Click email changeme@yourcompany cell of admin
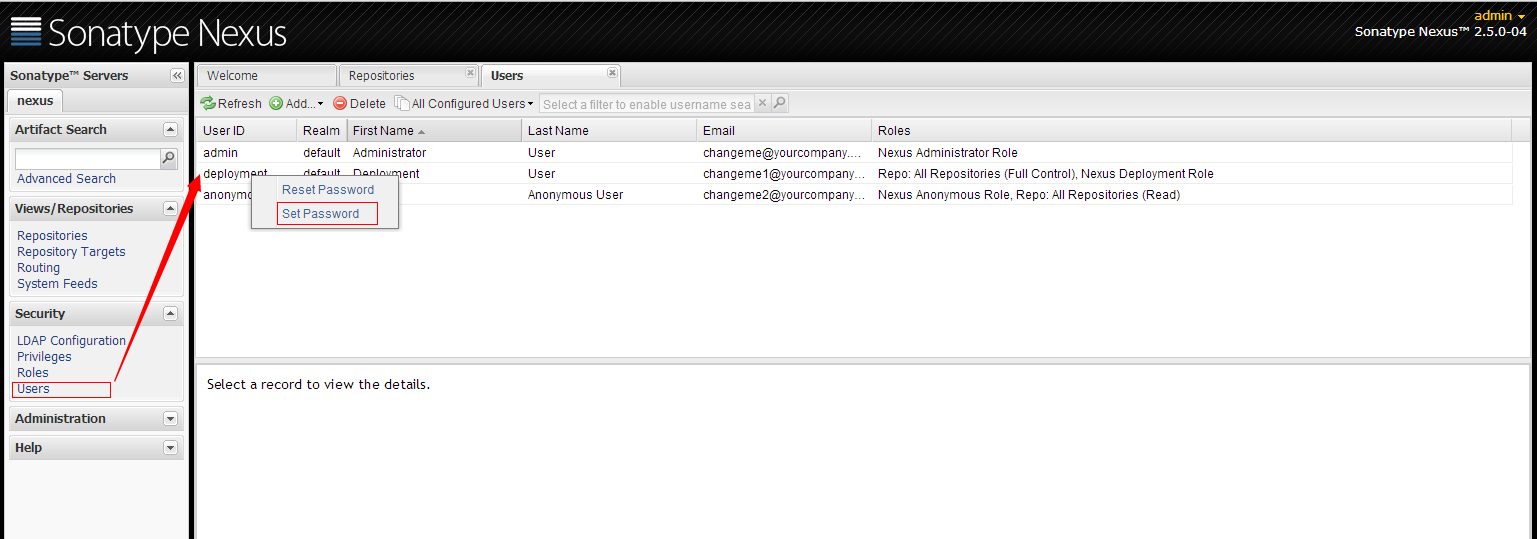Image resolution: width=1537 pixels, height=539 pixels. (782, 153)
